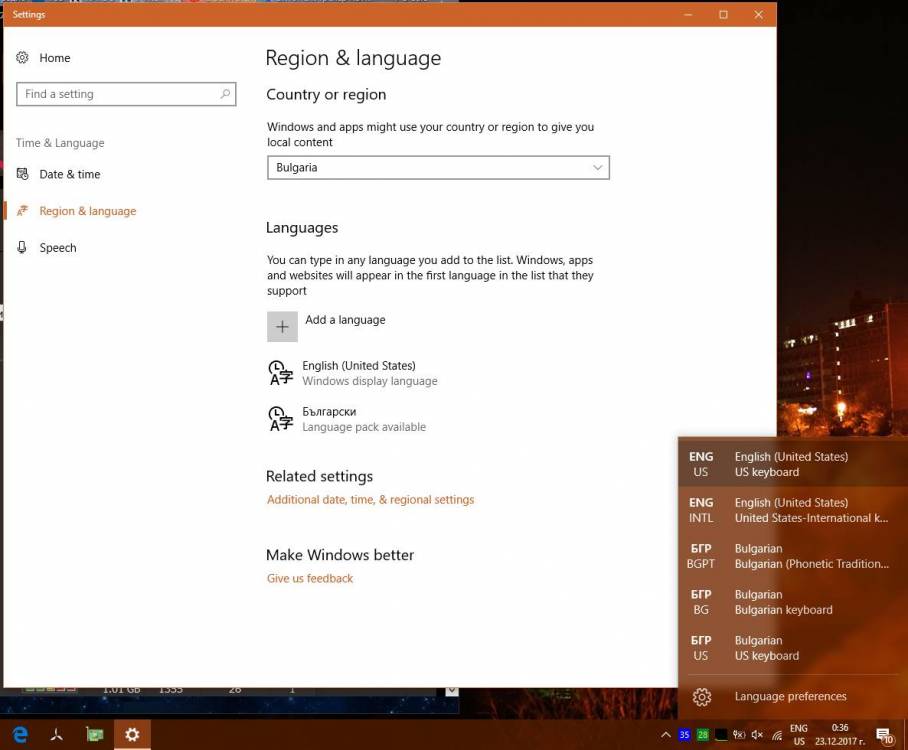Click the Region & language sidebar icon
This screenshot has width=908, height=750.
coord(22,211)
